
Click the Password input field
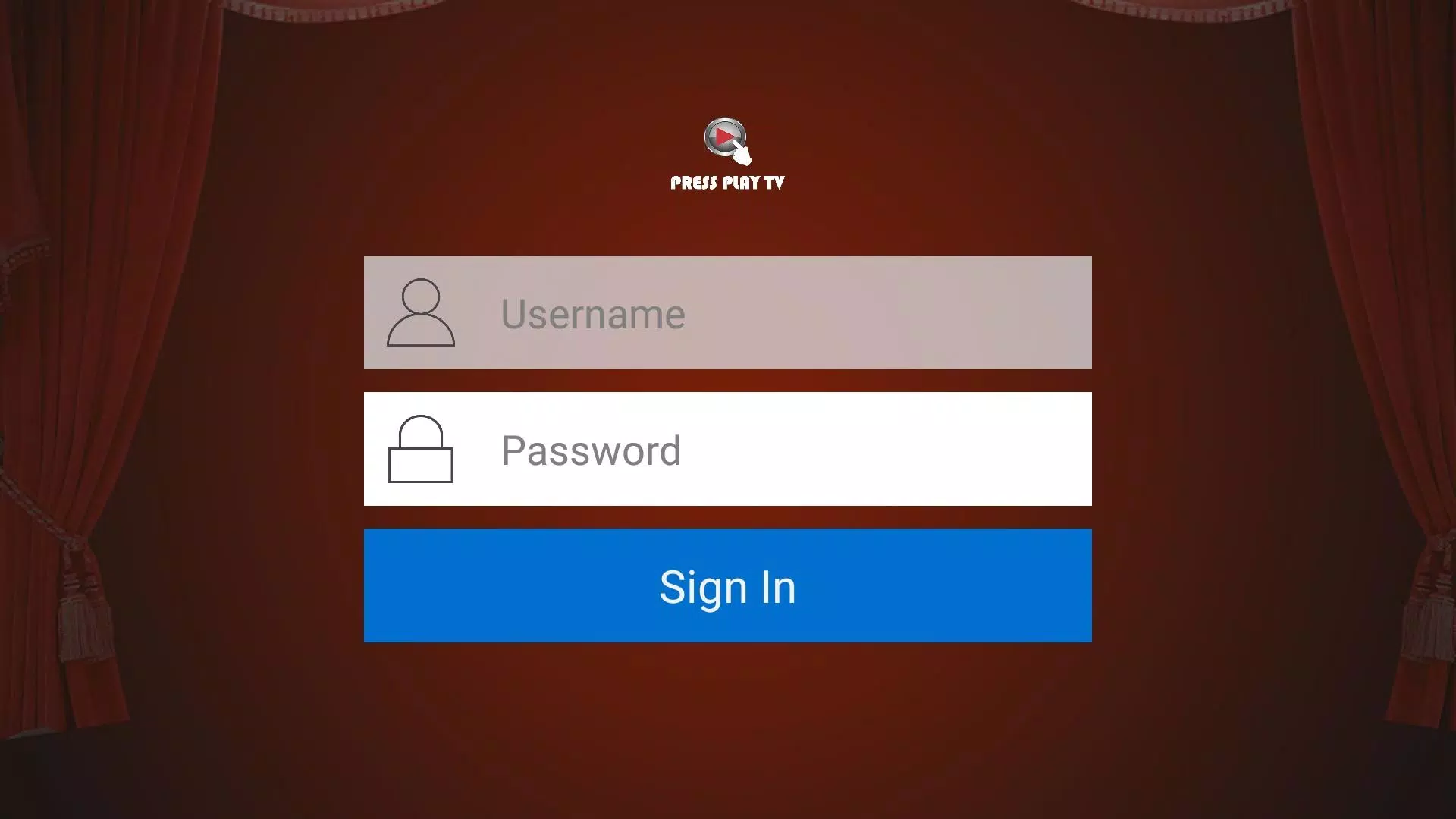728,449
